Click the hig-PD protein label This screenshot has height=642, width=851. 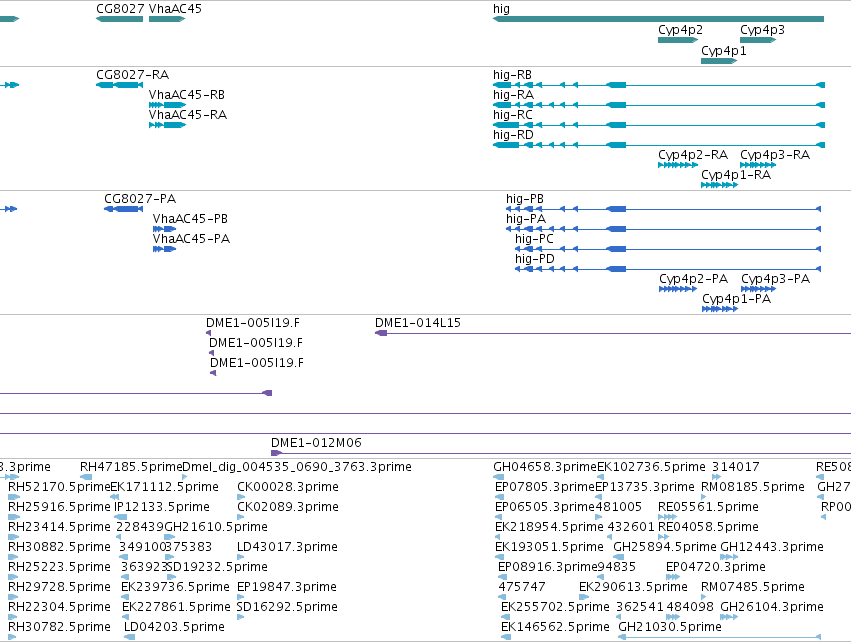point(535,259)
